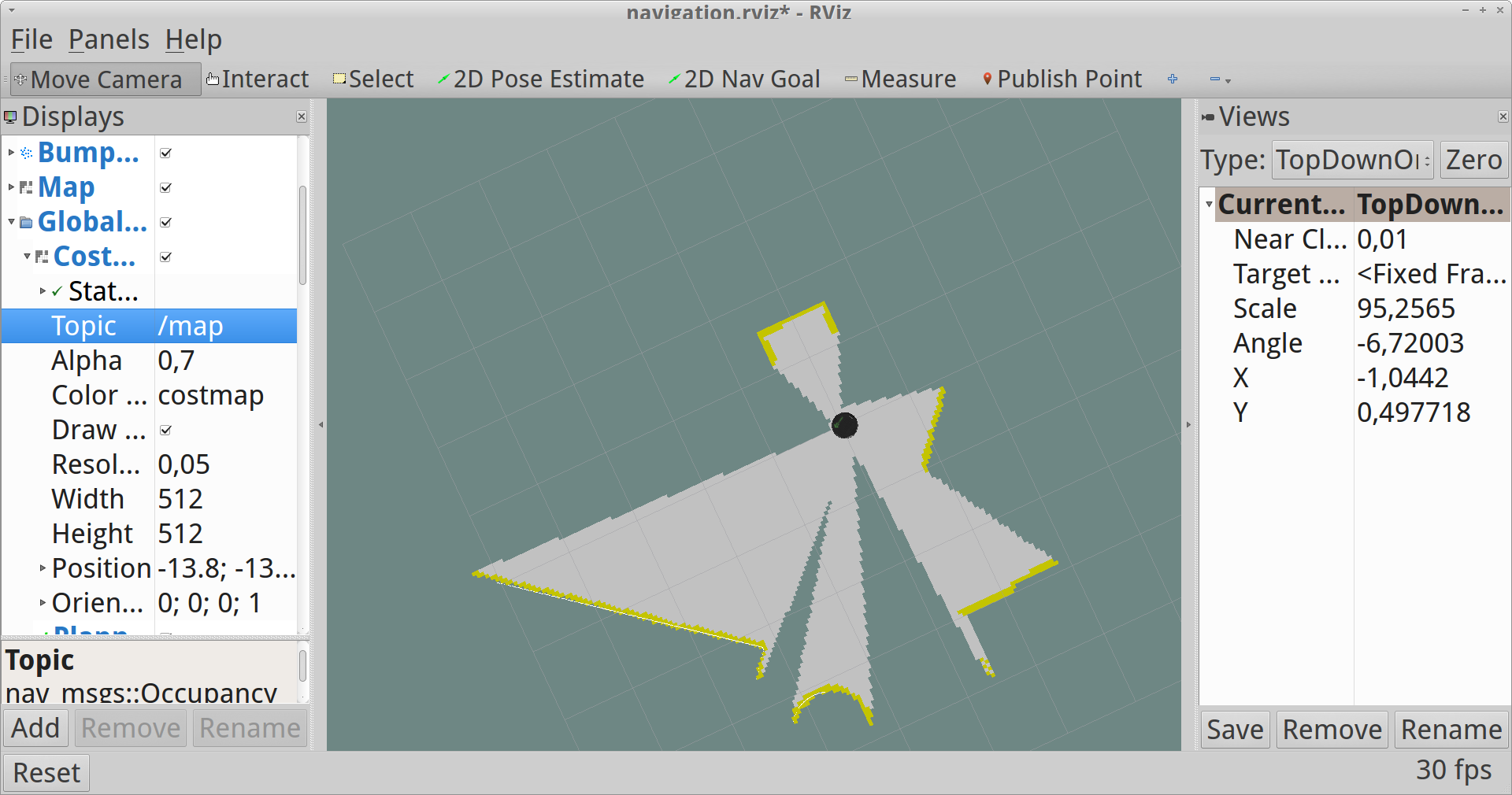Click the minus remove-tool icon in toolbar
This screenshot has width=1512, height=795.
pos(1215,79)
